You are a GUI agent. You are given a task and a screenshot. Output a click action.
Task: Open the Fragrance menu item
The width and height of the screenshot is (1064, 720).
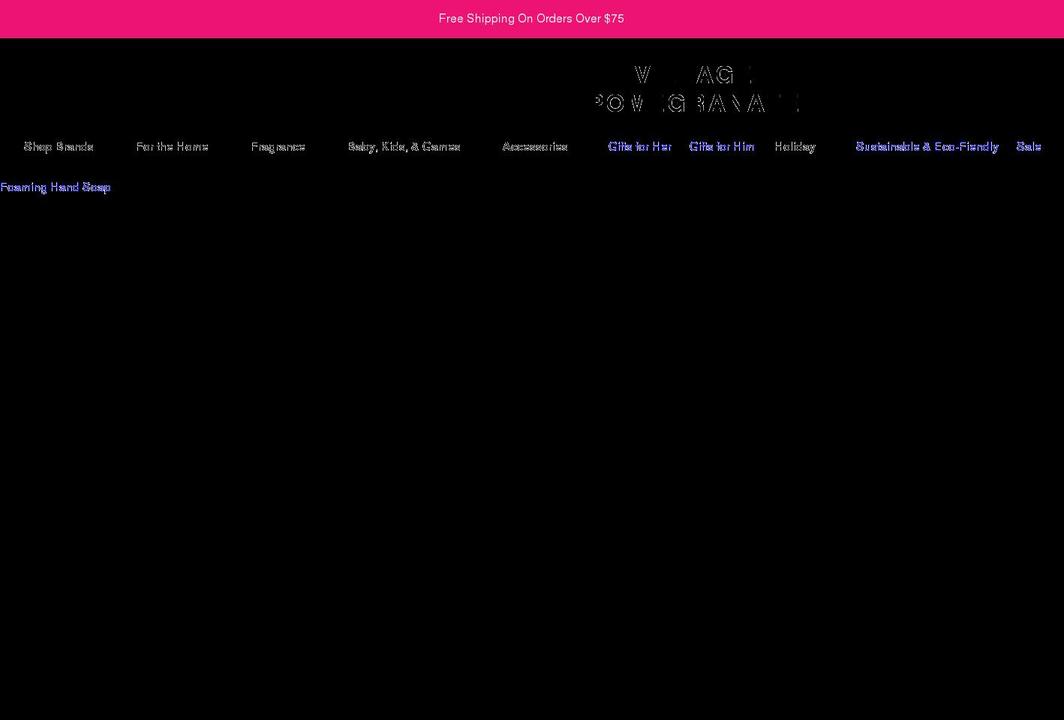[278, 147]
